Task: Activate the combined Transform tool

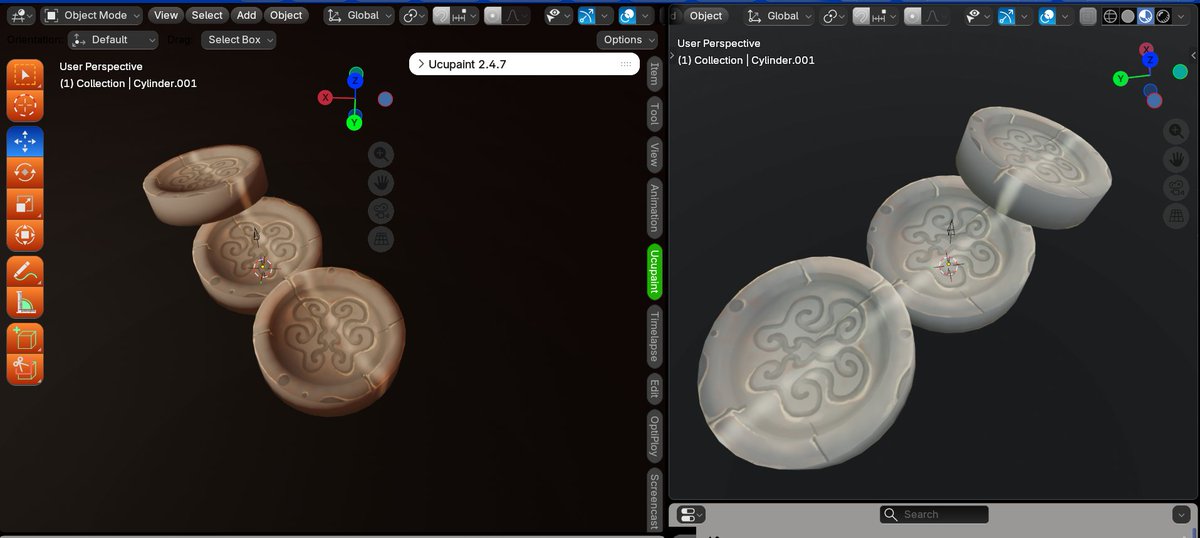Action: click(x=25, y=235)
